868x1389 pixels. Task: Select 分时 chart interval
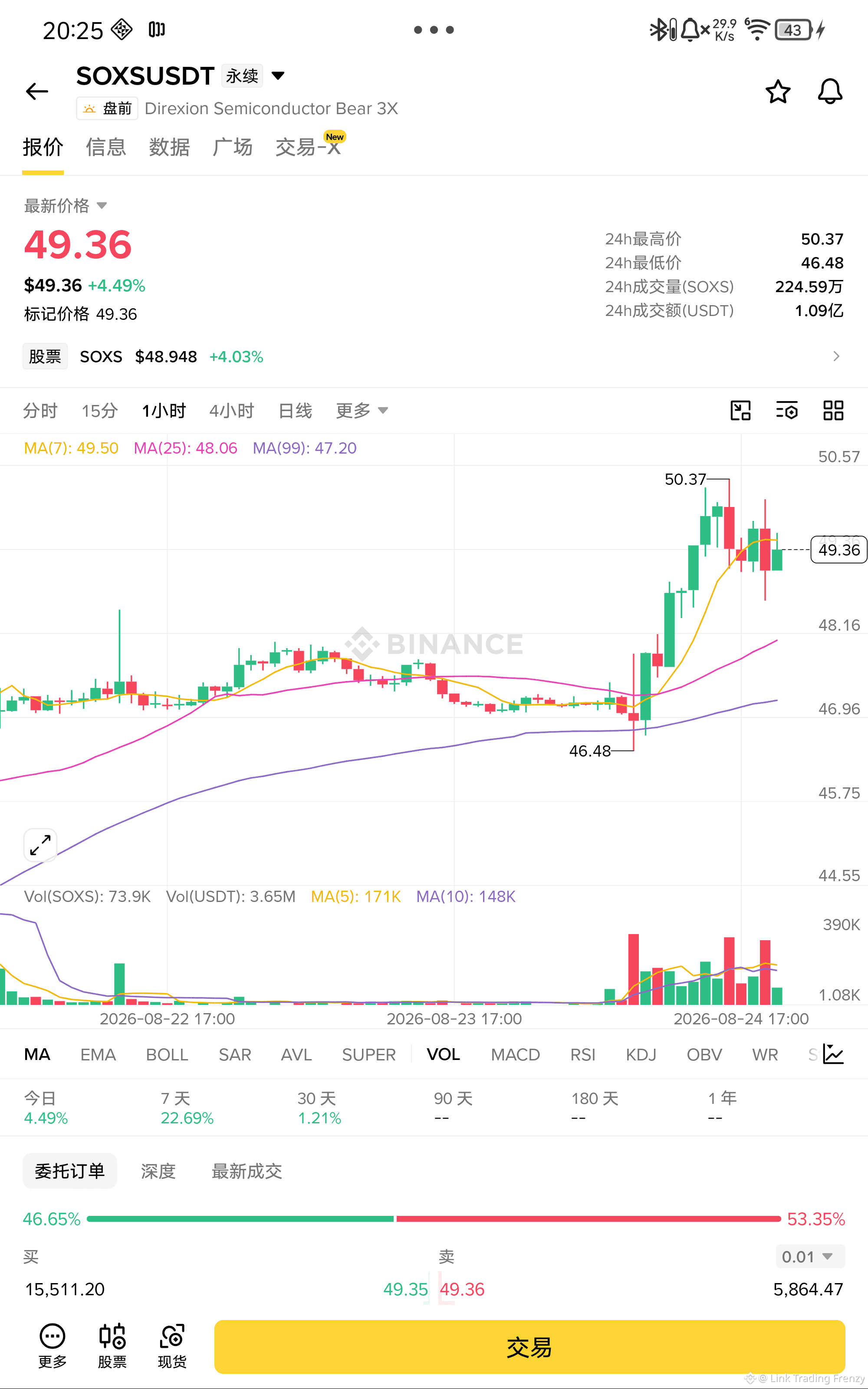click(x=40, y=410)
